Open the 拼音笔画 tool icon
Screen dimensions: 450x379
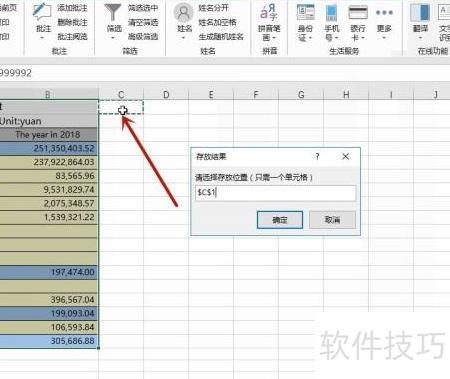point(269,13)
